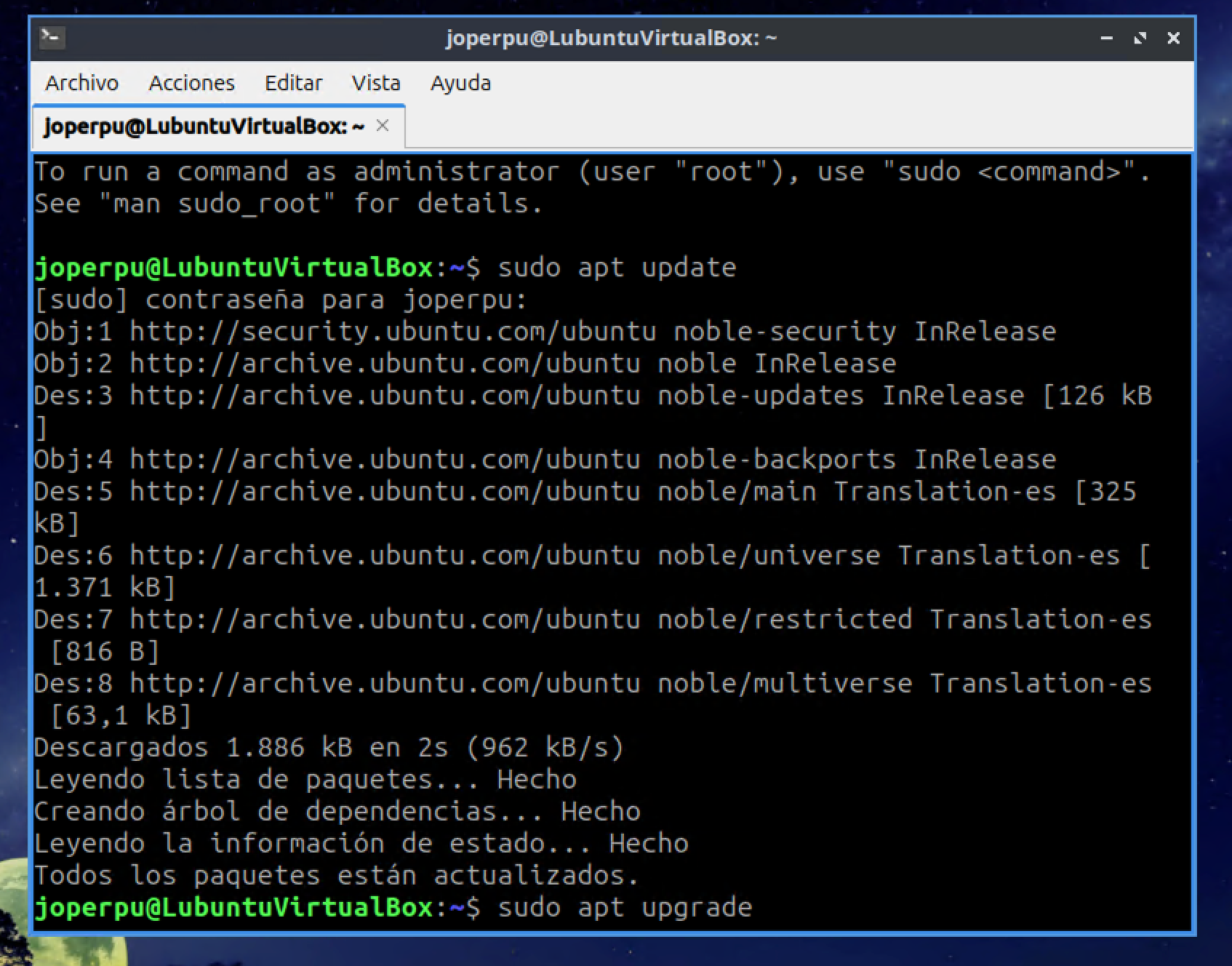
Task: Click the 'sudo apt upgrade' command text
Action: click(x=625, y=908)
